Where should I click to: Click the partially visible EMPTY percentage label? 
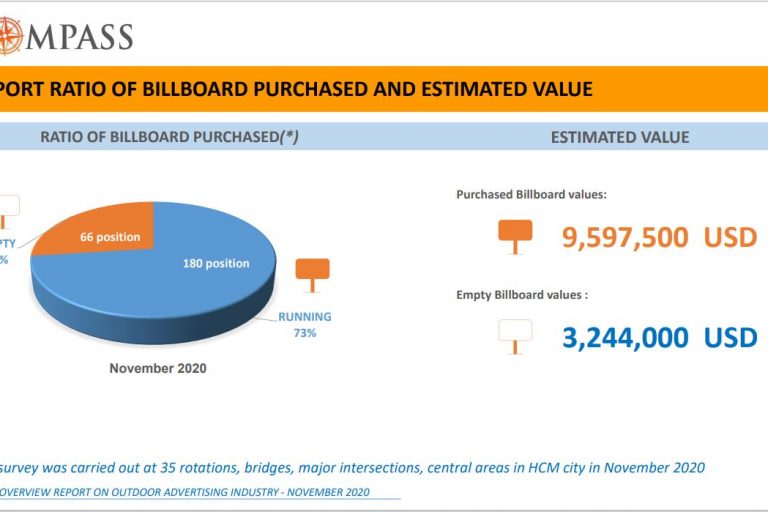6,251
